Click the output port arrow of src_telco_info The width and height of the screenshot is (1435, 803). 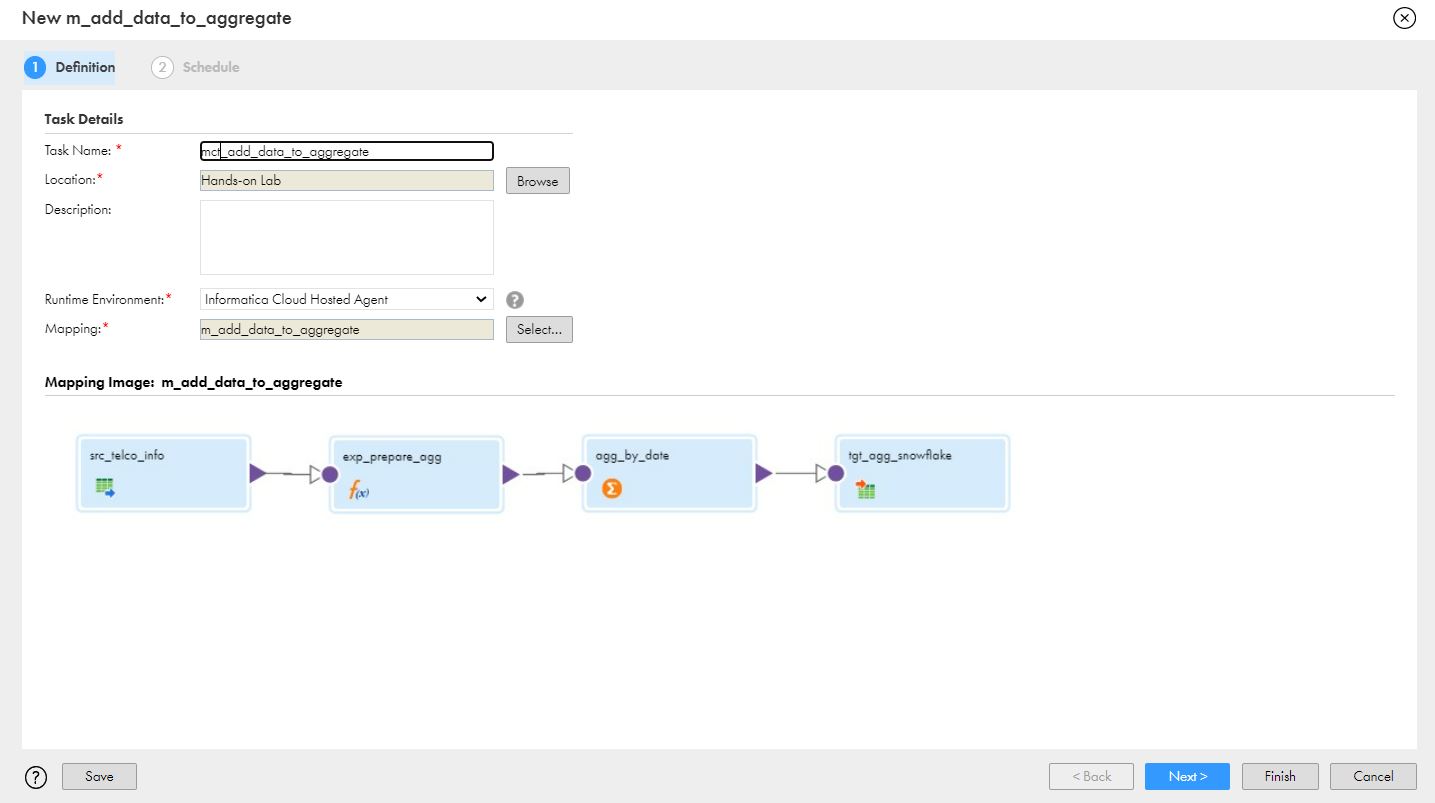(x=258, y=473)
